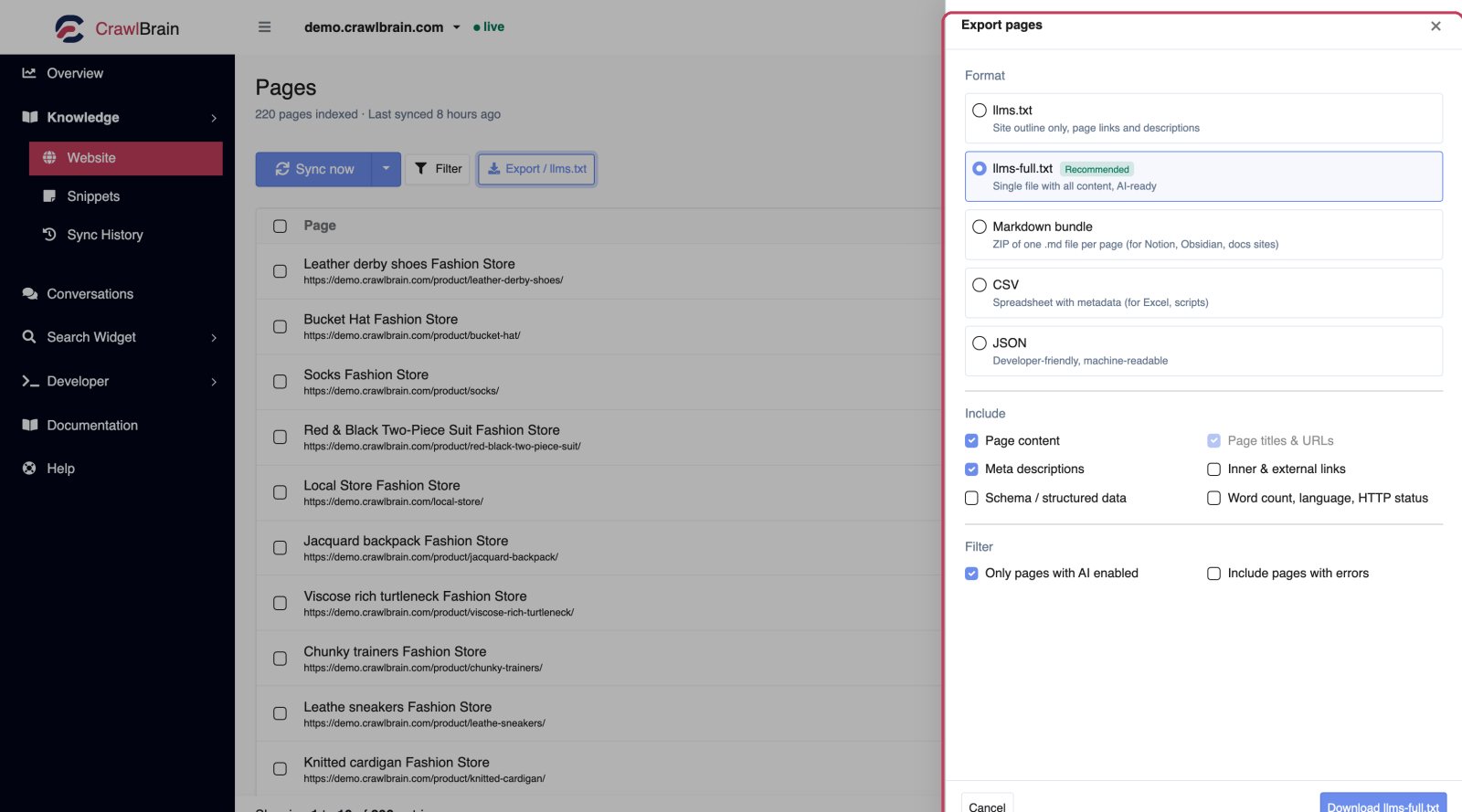
Task: Click the Bucket Hat Fashion Store title
Action: [x=380, y=319]
